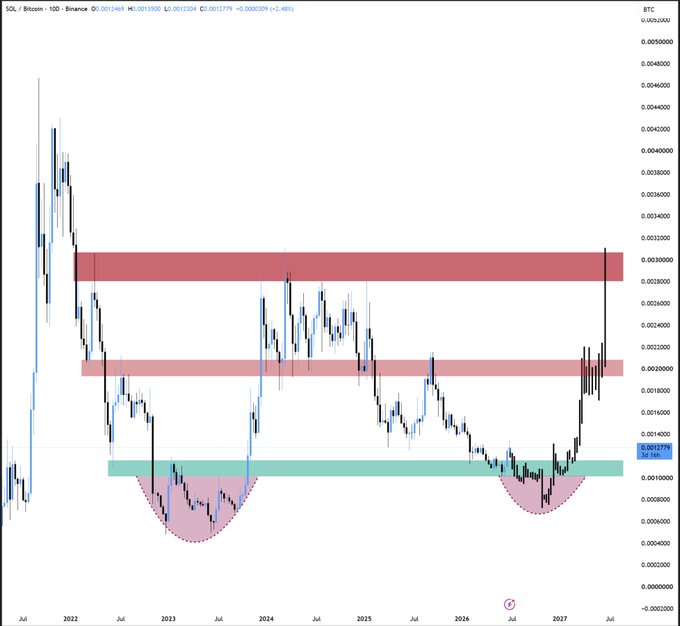Image resolution: width=680 pixels, height=626 pixels.
Task: Click the low value L0.0012304
Action: click(x=180, y=9)
